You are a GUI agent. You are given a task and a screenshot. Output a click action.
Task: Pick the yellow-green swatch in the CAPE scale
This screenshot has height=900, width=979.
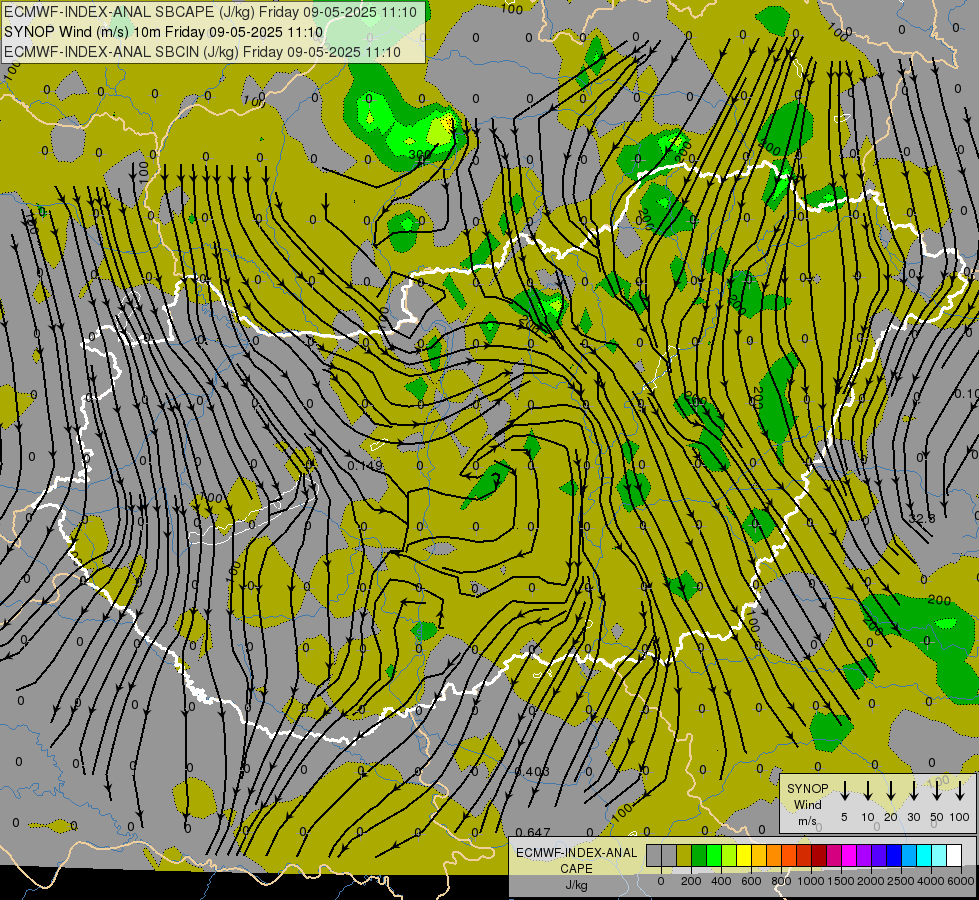[729, 856]
